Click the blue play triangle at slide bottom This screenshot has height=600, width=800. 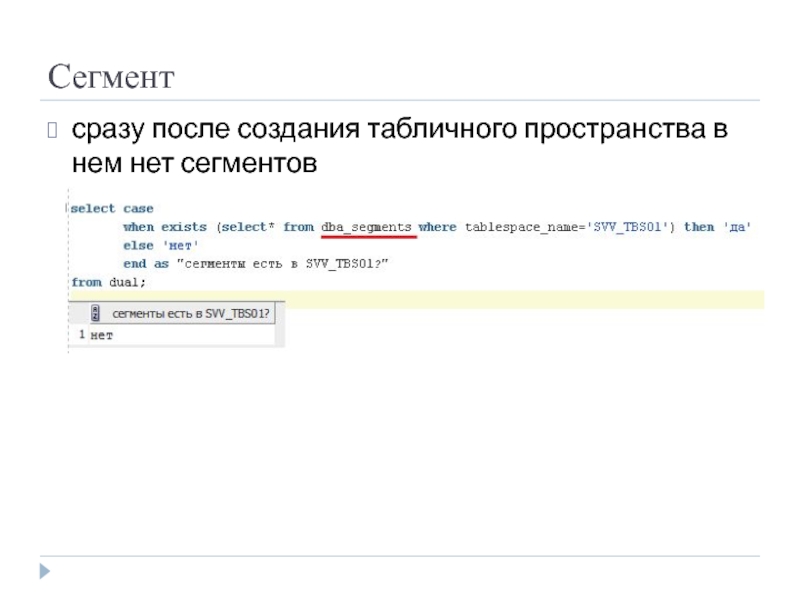(45, 571)
